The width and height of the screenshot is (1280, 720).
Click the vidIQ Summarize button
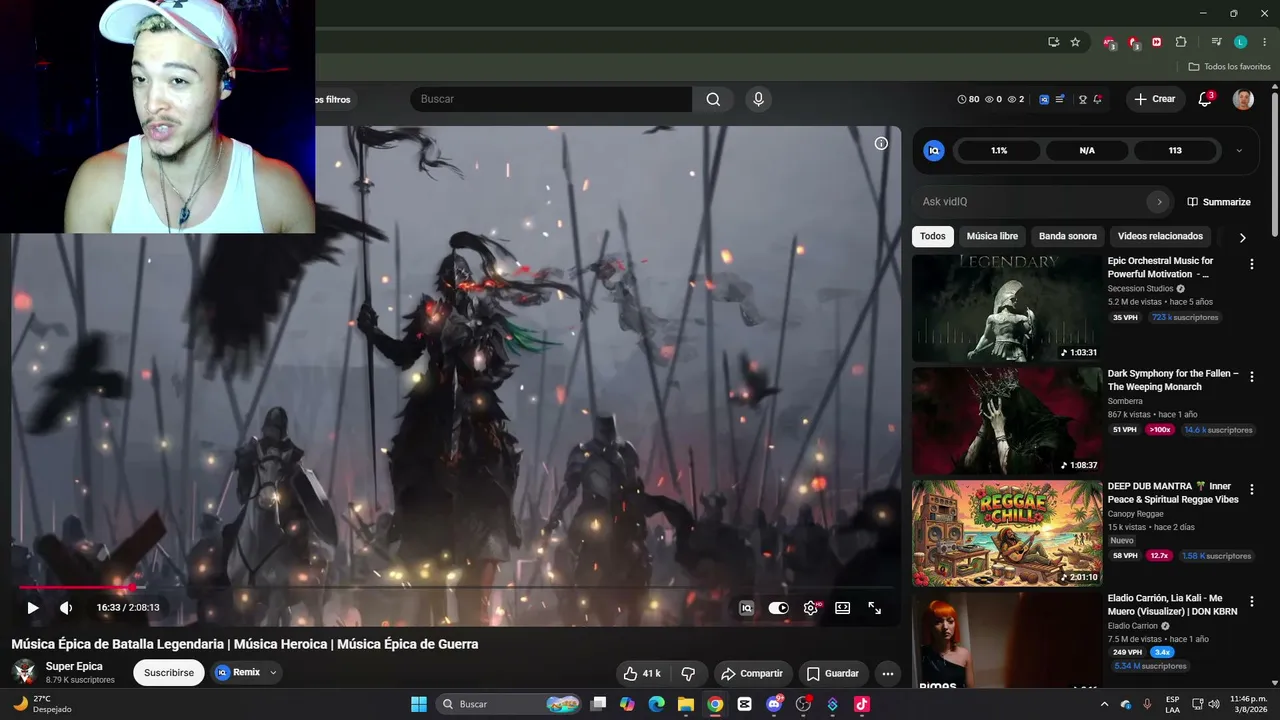1219,202
